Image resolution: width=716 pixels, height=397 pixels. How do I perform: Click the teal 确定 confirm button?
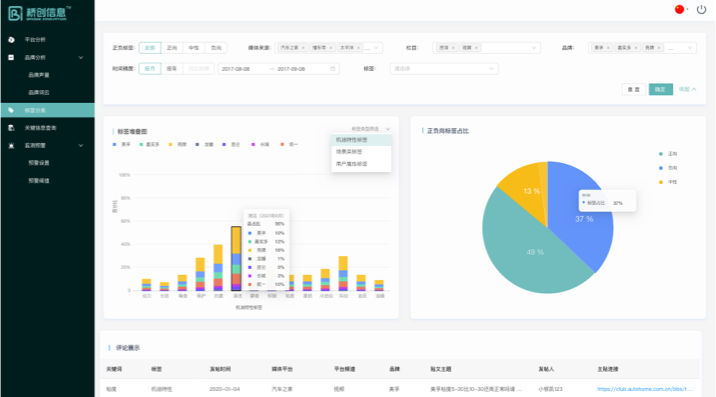tap(661, 89)
